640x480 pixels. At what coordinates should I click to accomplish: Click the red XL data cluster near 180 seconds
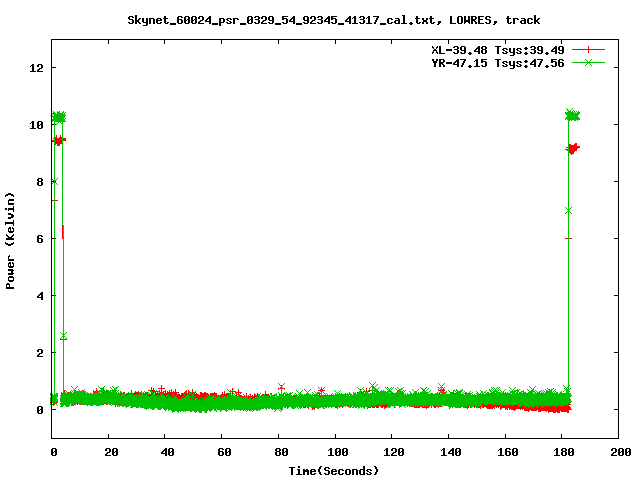coord(573,149)
